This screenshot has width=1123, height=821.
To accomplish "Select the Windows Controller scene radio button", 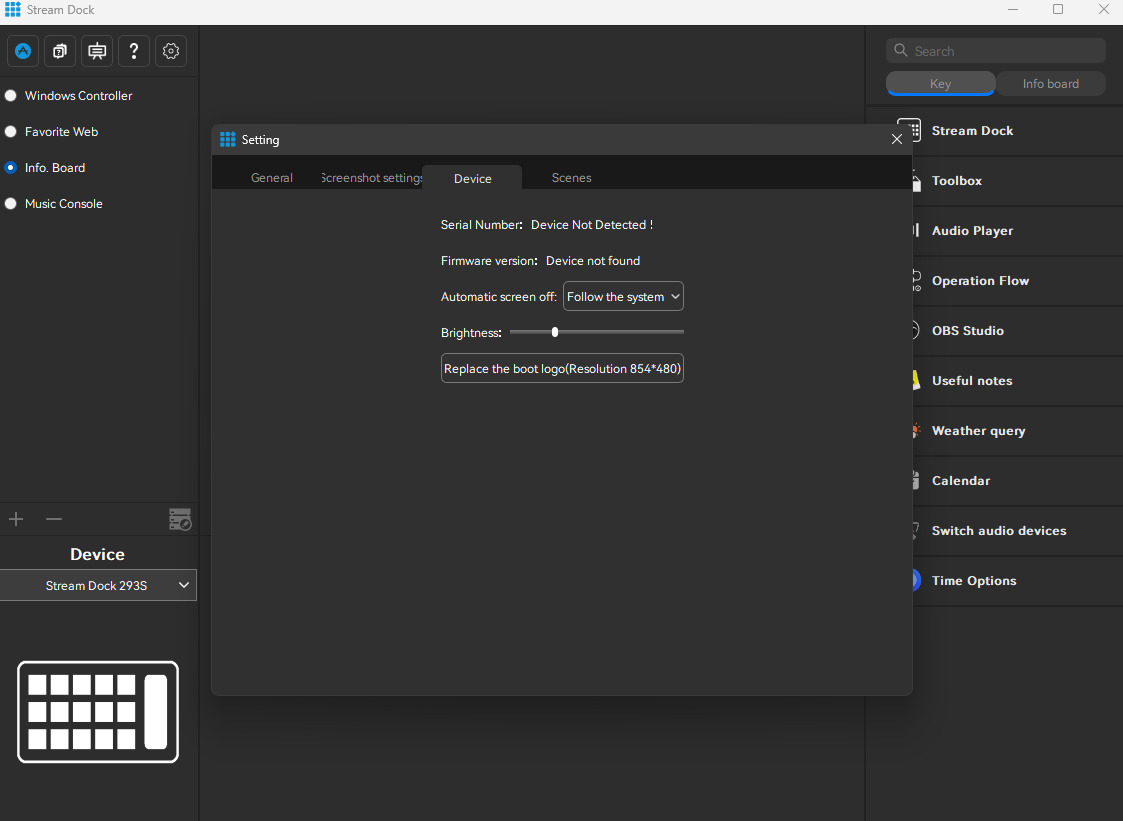I will click(x=11, y=95).
